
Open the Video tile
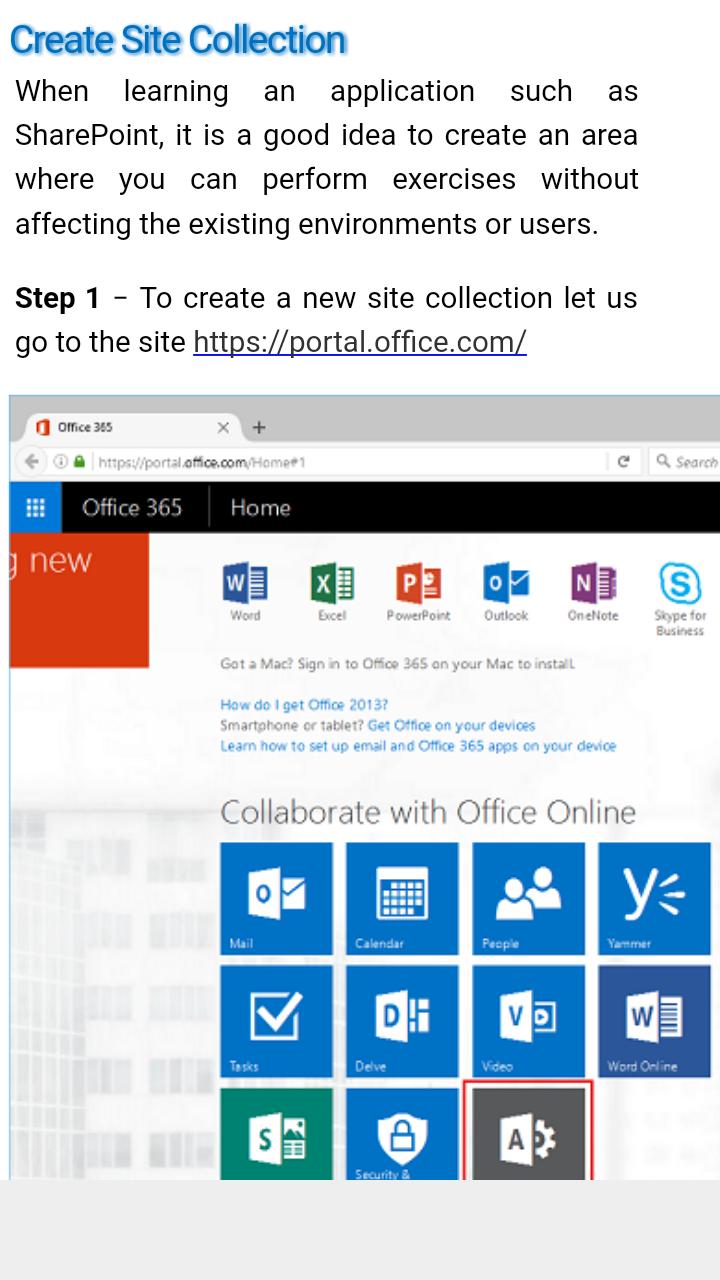tap(528, 1021)
